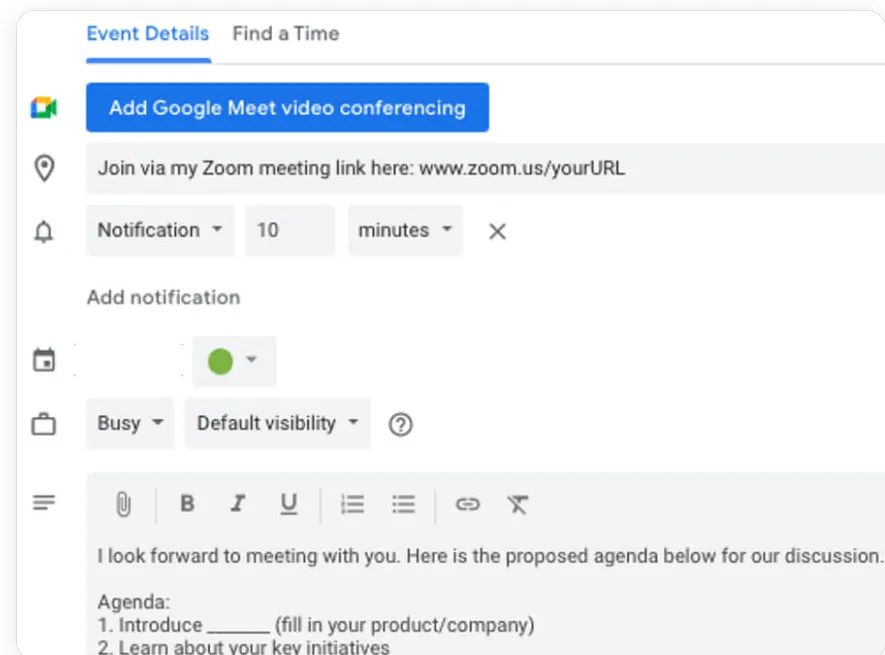Click the calendar icon beside color selector
Viewport: 885px width, 655px height.
[x=43, y=360]
